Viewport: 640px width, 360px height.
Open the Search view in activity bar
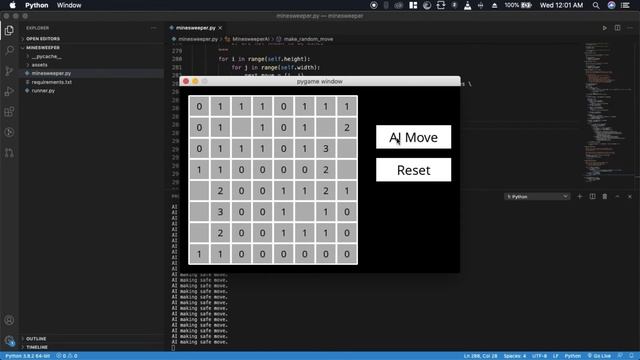[x=9, y=51]
